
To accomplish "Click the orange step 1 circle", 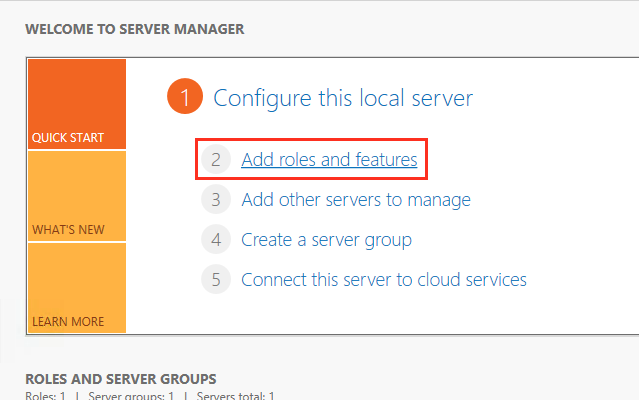I will click(185, 96).
